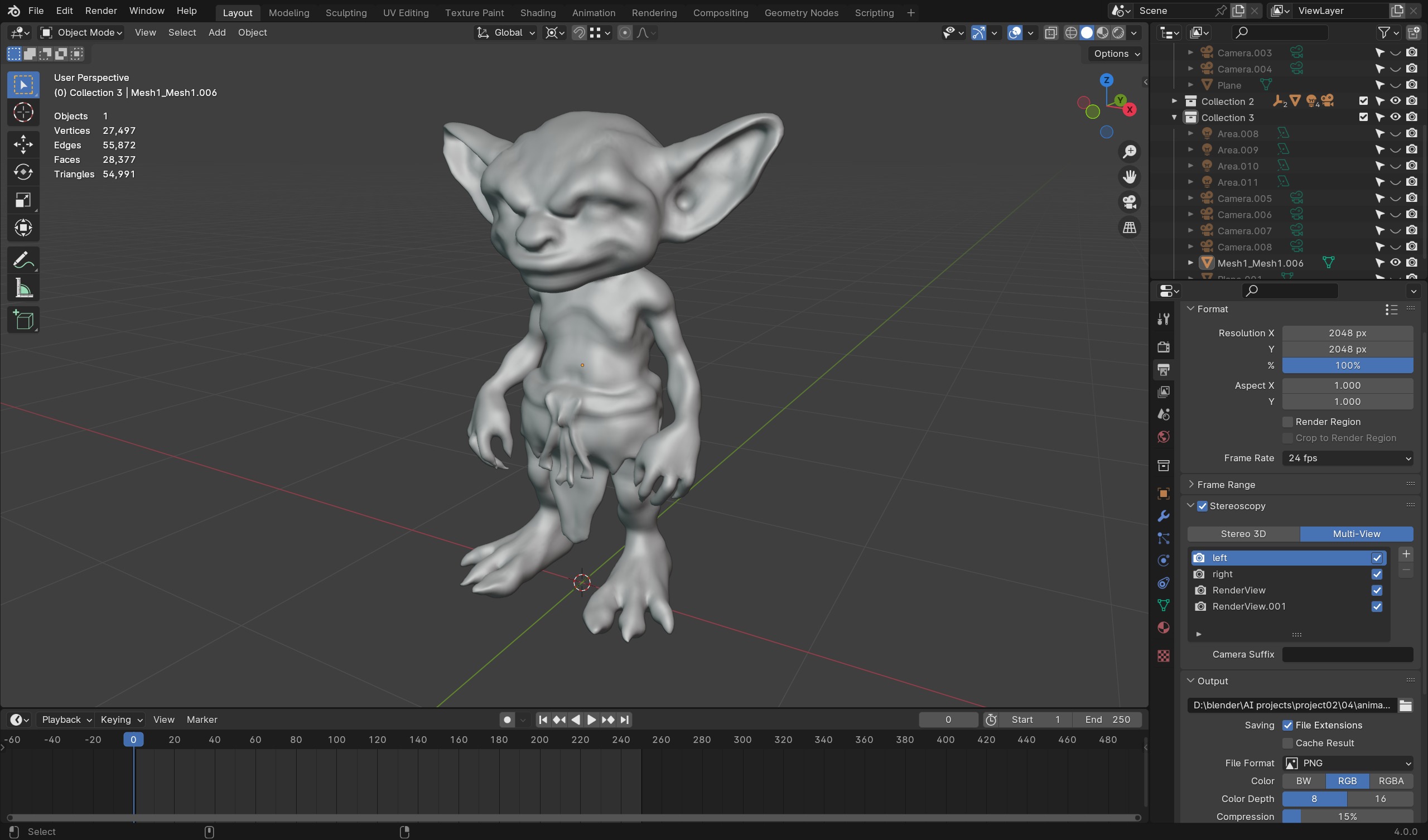The height and width of the screenshot is (840, 1428).
Task: Set Color Depth to 16
Action: point(1380,799)
